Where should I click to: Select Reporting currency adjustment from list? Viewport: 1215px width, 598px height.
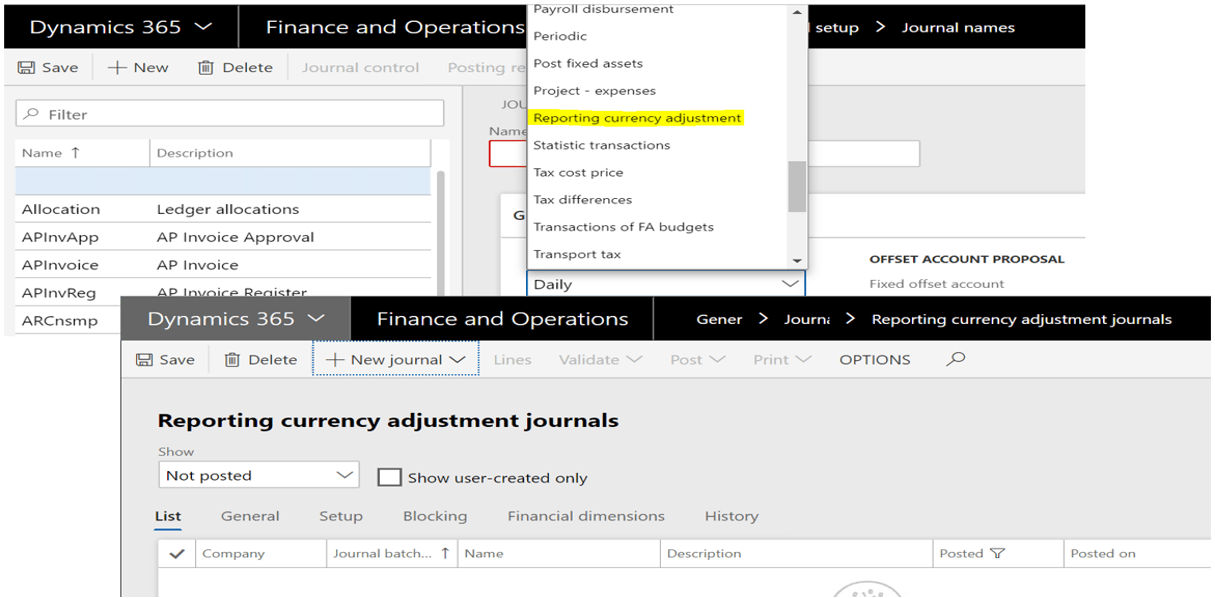[x=637, y=118]
